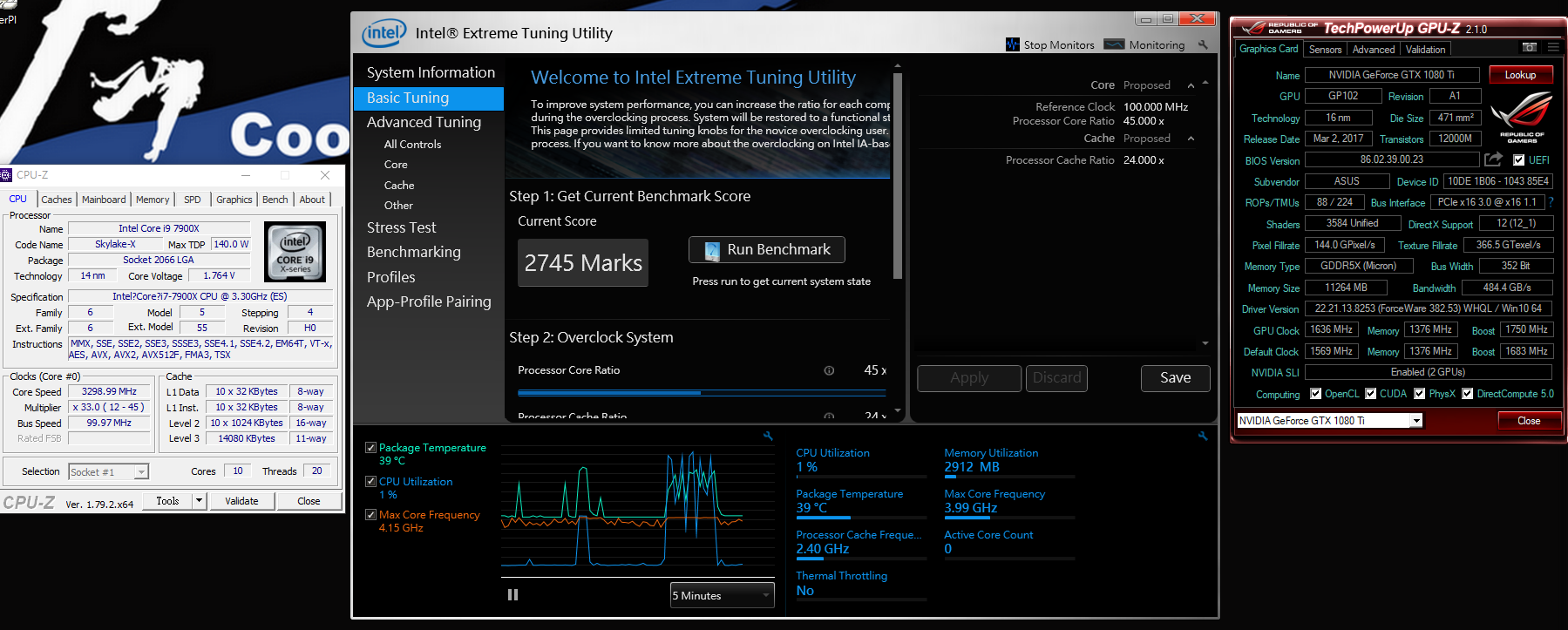Switch to Mainboard tab in CPU-Z
This screenshot has width=1568, height=630.
(x=104, y=200)
